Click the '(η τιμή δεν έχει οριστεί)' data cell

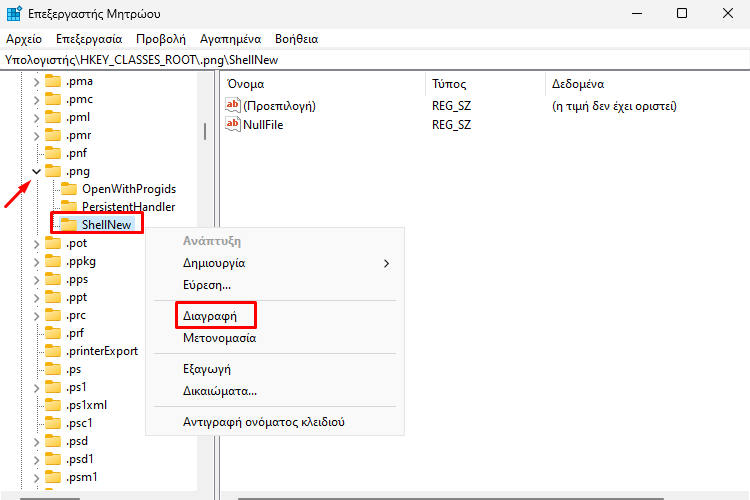pyautogui.click(x=614, y=106)
